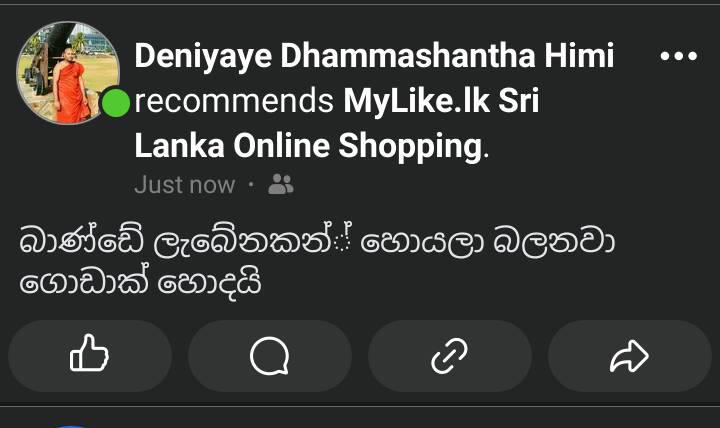Viewport: 720px width, 428px height.
Task: Click the 'Himi' word in the author name
Action: coord(579,56)
